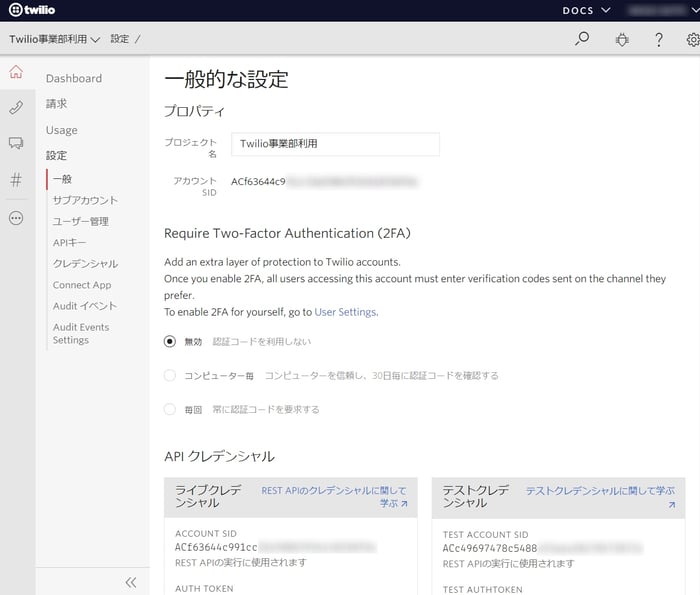Click the 設定 breadcrumb
Image resolution: width=700 pixels, height=595 pixels.
[120, 39]
